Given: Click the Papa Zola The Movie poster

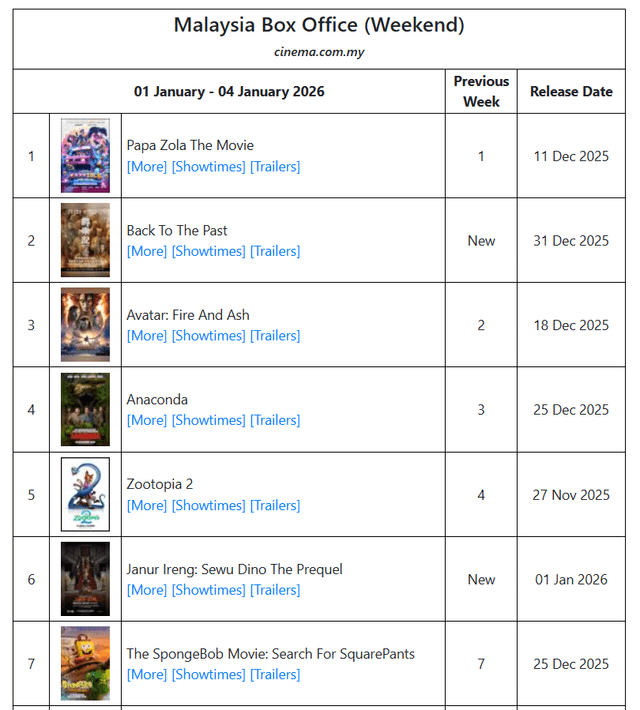Looking at the screenshot, I should (85, 156).
